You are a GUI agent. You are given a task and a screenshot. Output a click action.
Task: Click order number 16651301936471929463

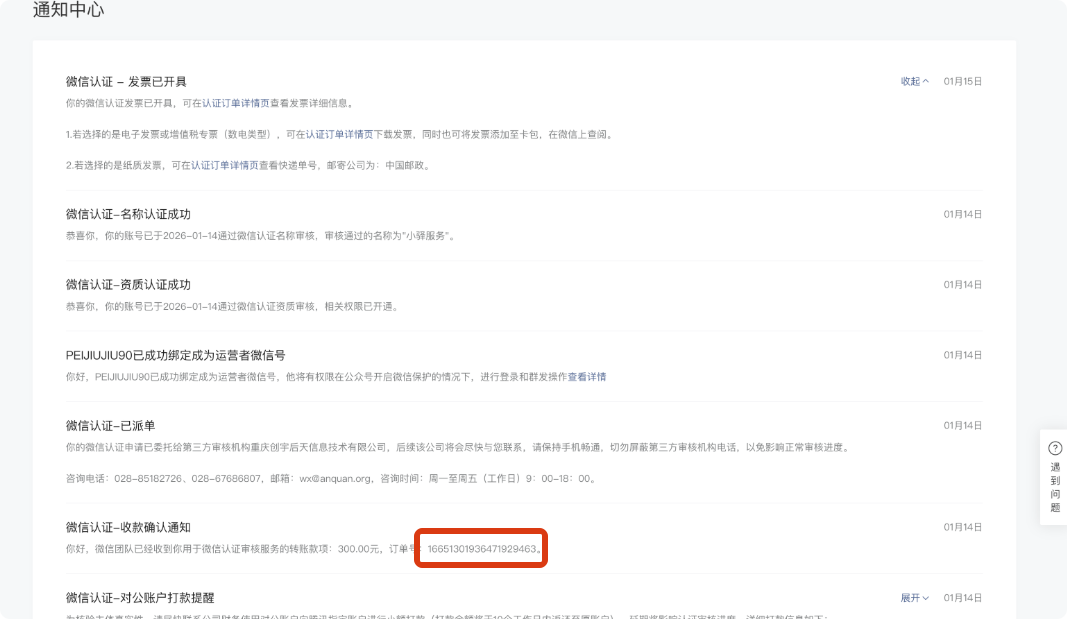coord(482,549)
